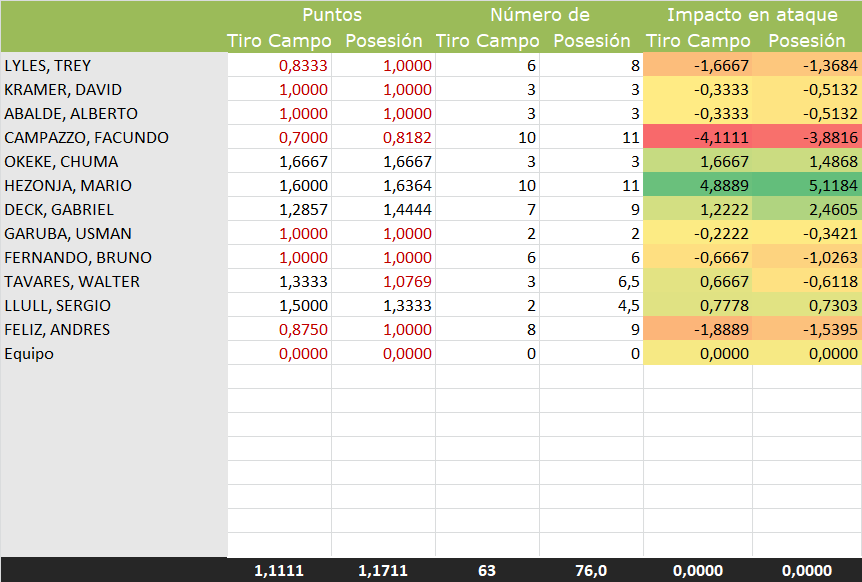Click the CAMPAZZO, FACUNDO row label
862x582 pixels.
86,138
